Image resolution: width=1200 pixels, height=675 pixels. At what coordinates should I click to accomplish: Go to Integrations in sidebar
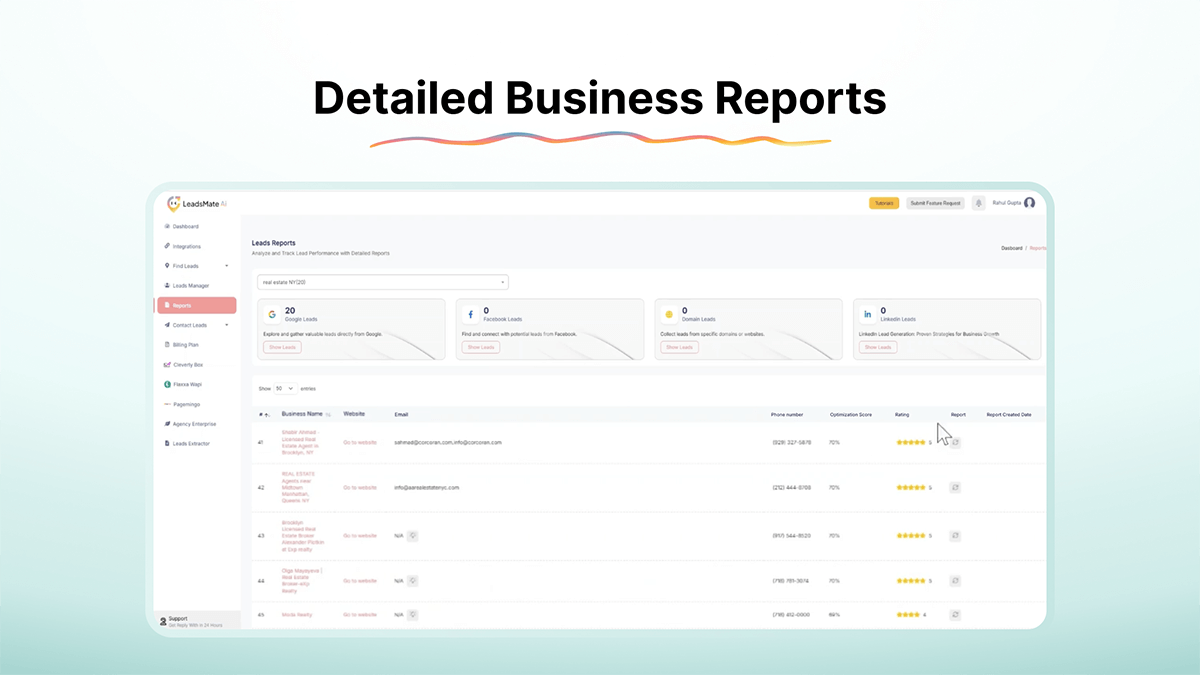[x=186, y=246]
